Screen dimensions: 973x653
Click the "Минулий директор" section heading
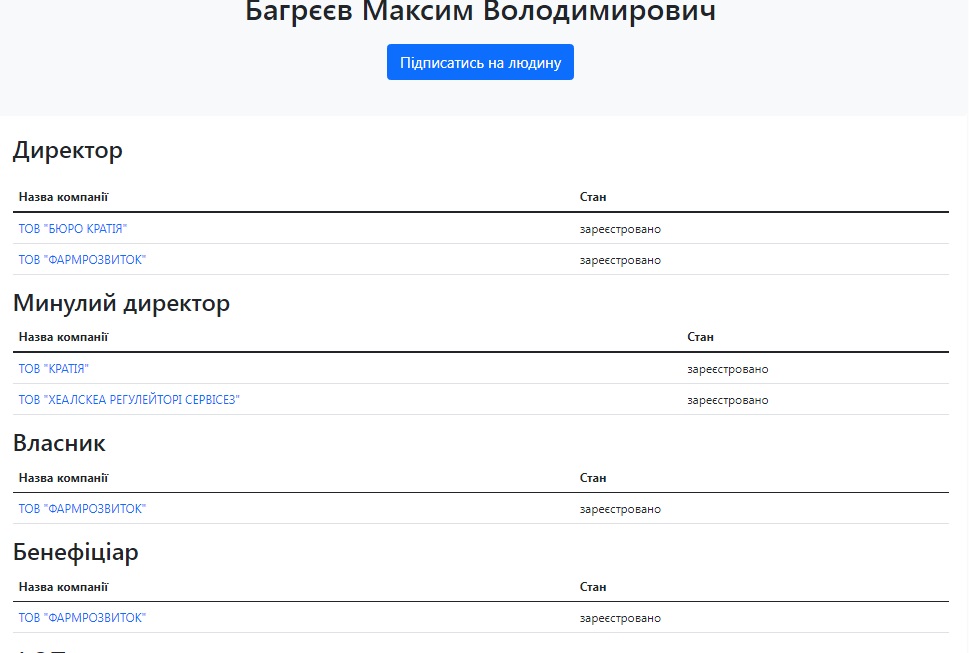point(121,303)
